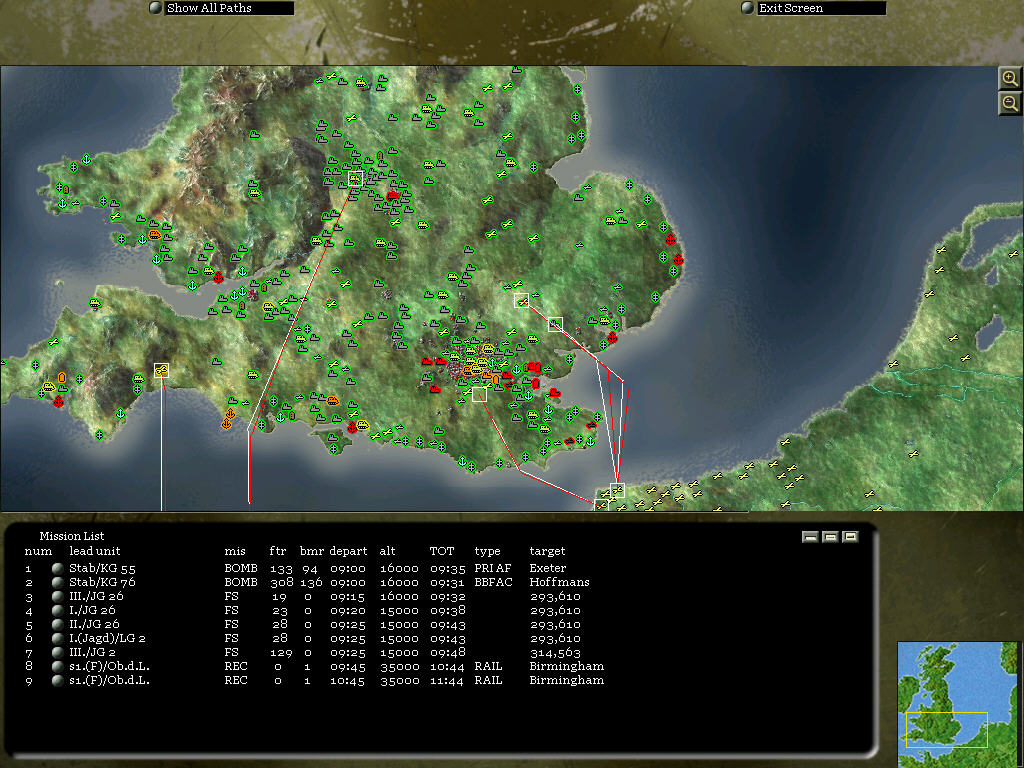Click lead unit name III./JG 2

pos(93,652)
